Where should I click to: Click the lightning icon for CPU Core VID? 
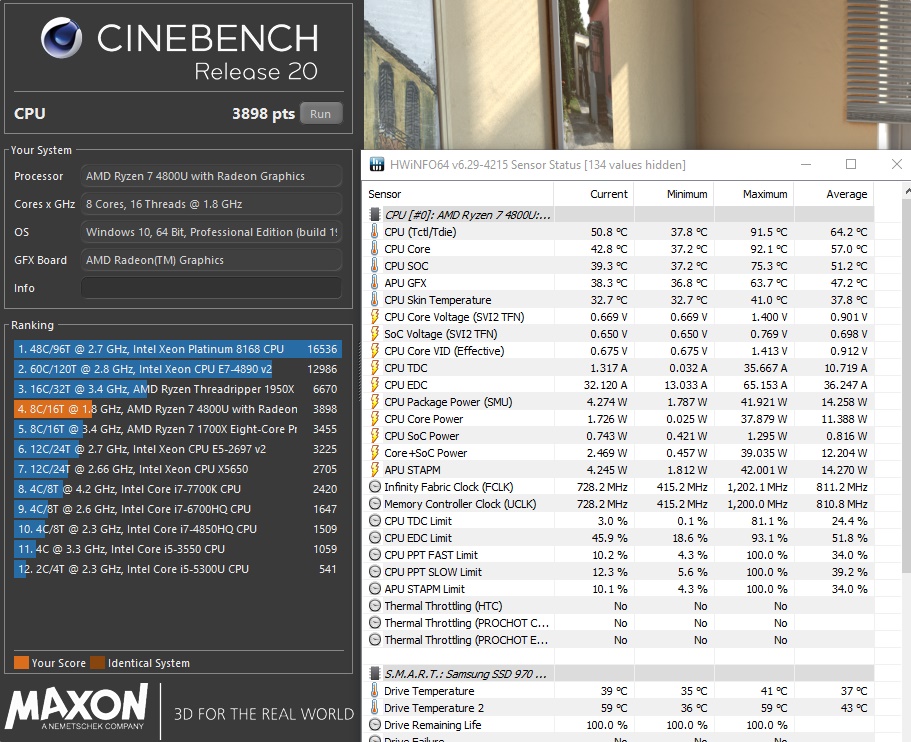pos(374,351)
